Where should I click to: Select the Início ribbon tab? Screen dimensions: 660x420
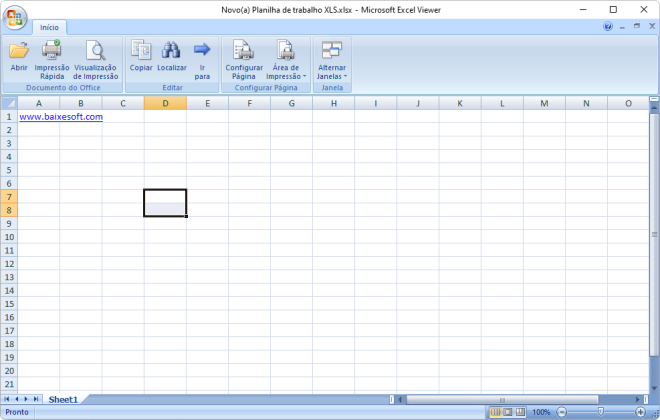pos(49,27)
